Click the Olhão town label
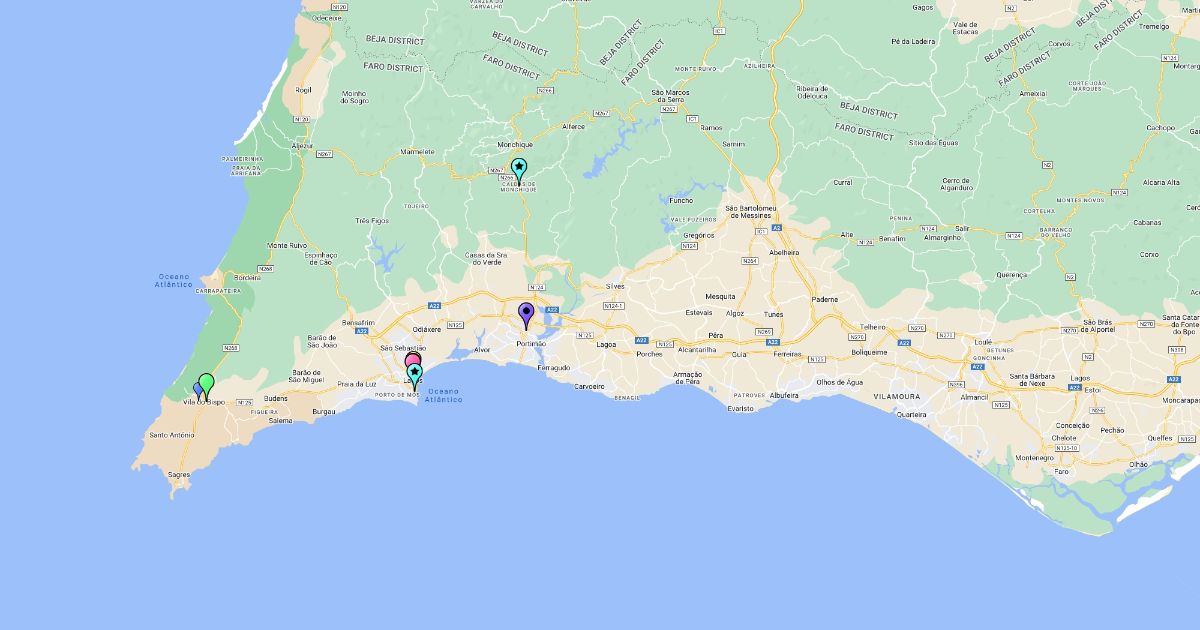Viewport: 1200px width, 630px height. click(1138, 464)
